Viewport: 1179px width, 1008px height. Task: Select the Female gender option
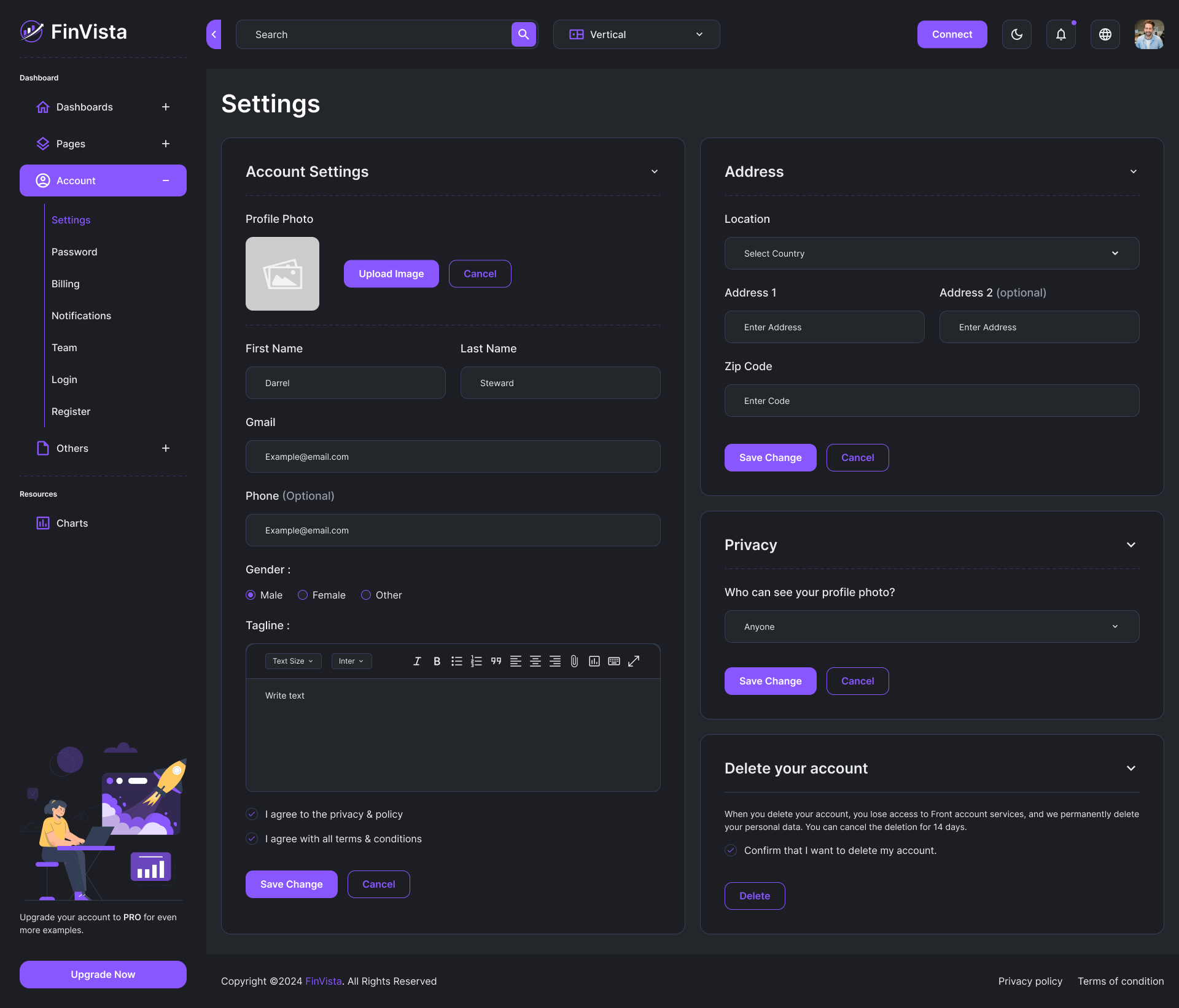click(302, 595)
